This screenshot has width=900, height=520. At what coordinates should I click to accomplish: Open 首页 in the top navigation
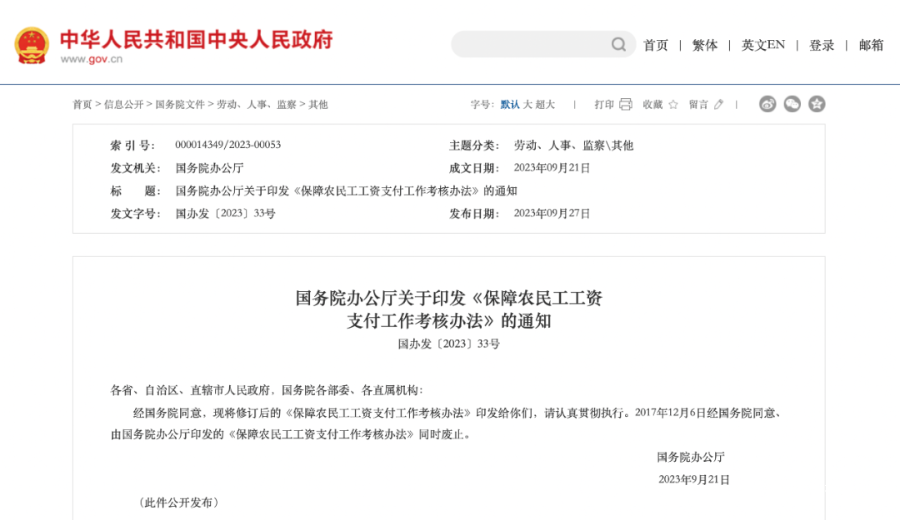click(655, 45)
